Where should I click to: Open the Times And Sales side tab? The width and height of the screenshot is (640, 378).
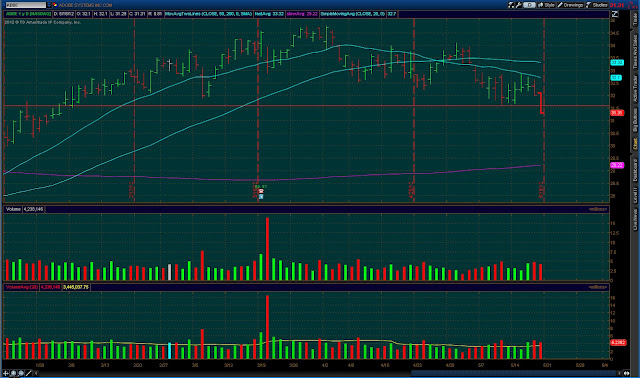click(635, 52)
